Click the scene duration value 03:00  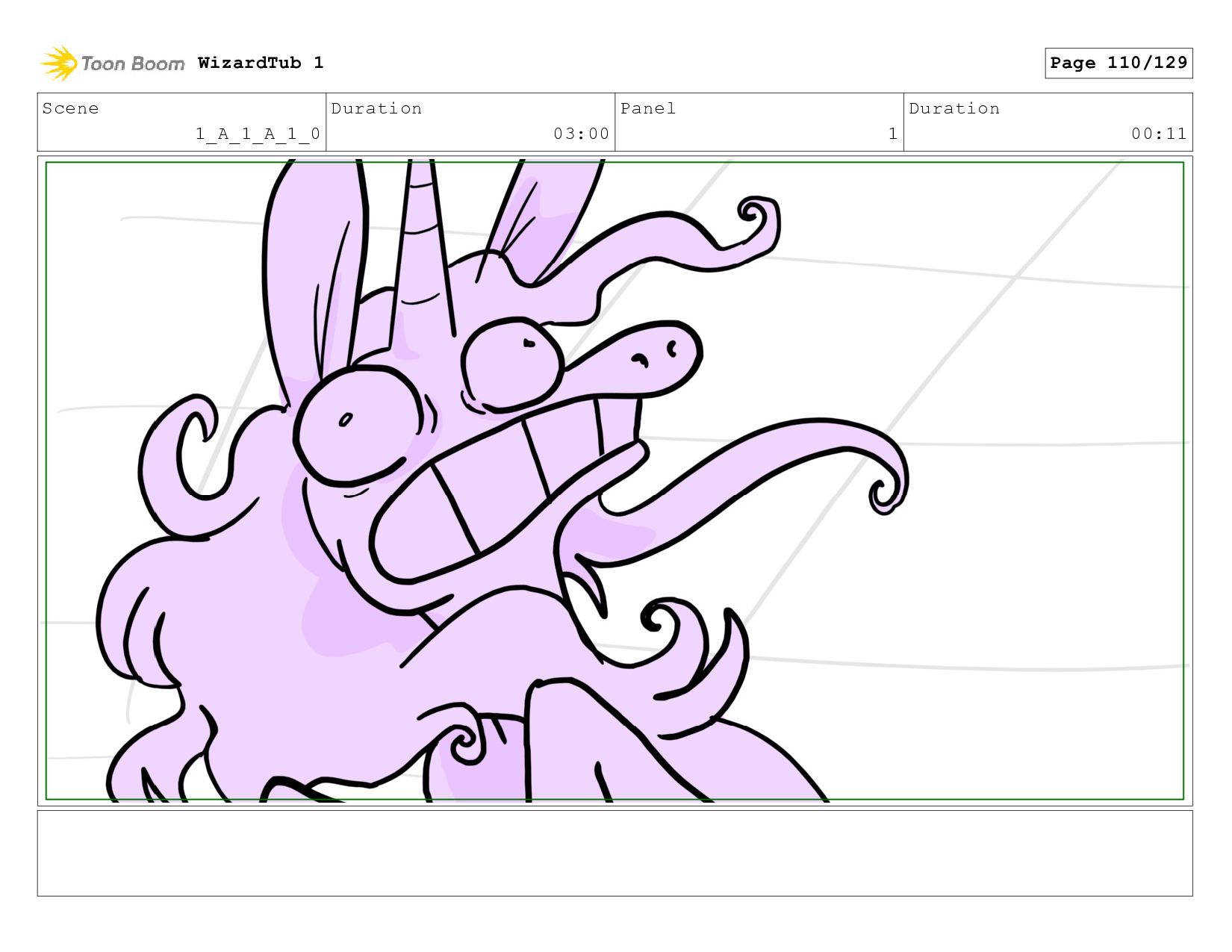(x=581, y=134)
